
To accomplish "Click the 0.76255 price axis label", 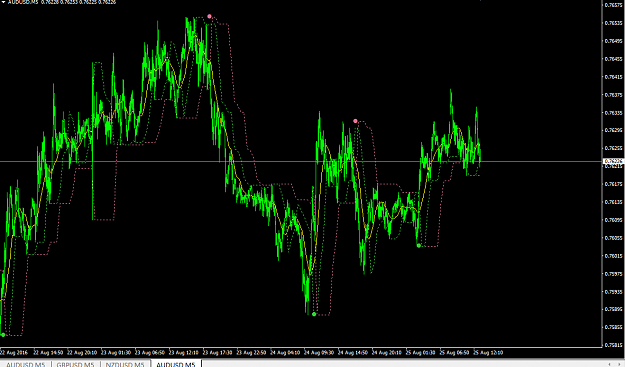I will point(613,148).
